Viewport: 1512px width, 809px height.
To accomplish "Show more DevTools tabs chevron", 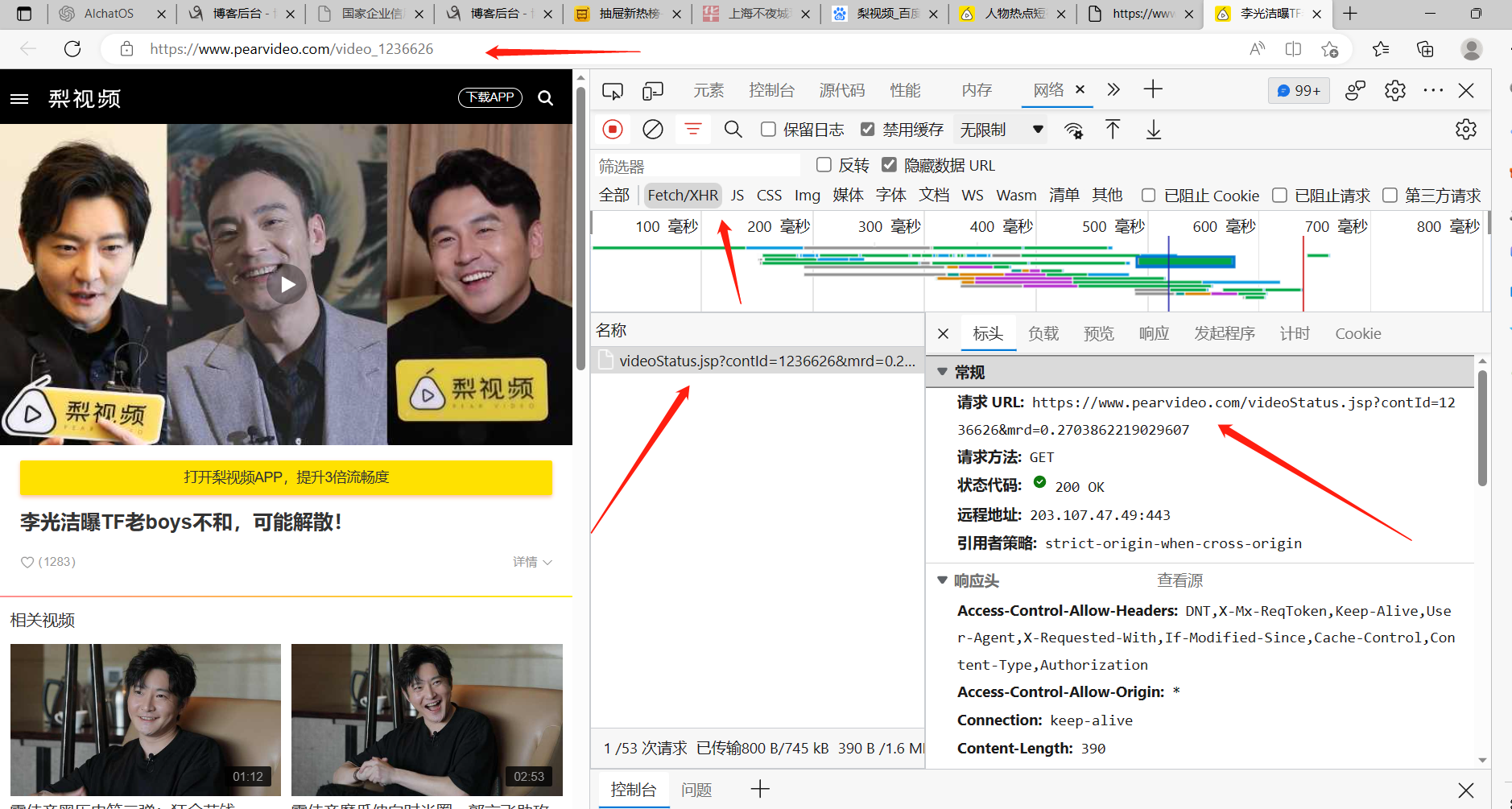I will [1113, 89].
